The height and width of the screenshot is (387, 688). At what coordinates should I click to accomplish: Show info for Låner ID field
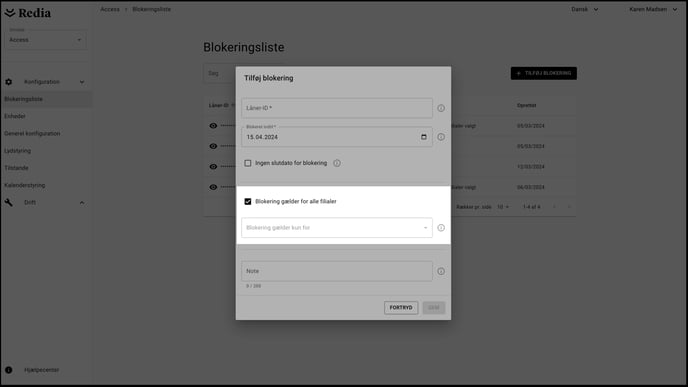[441, 108]
